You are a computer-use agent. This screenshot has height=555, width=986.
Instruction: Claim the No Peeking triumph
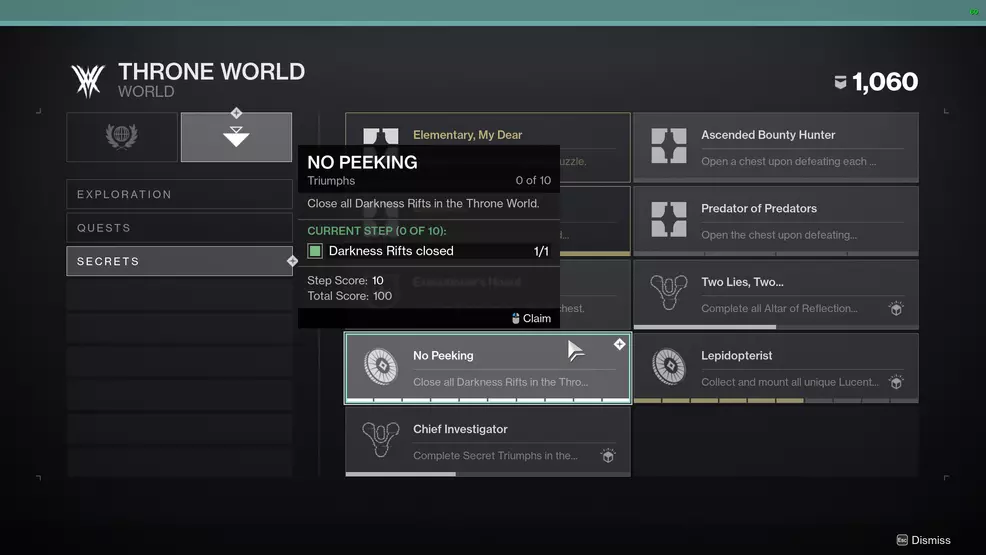point(531,318)
